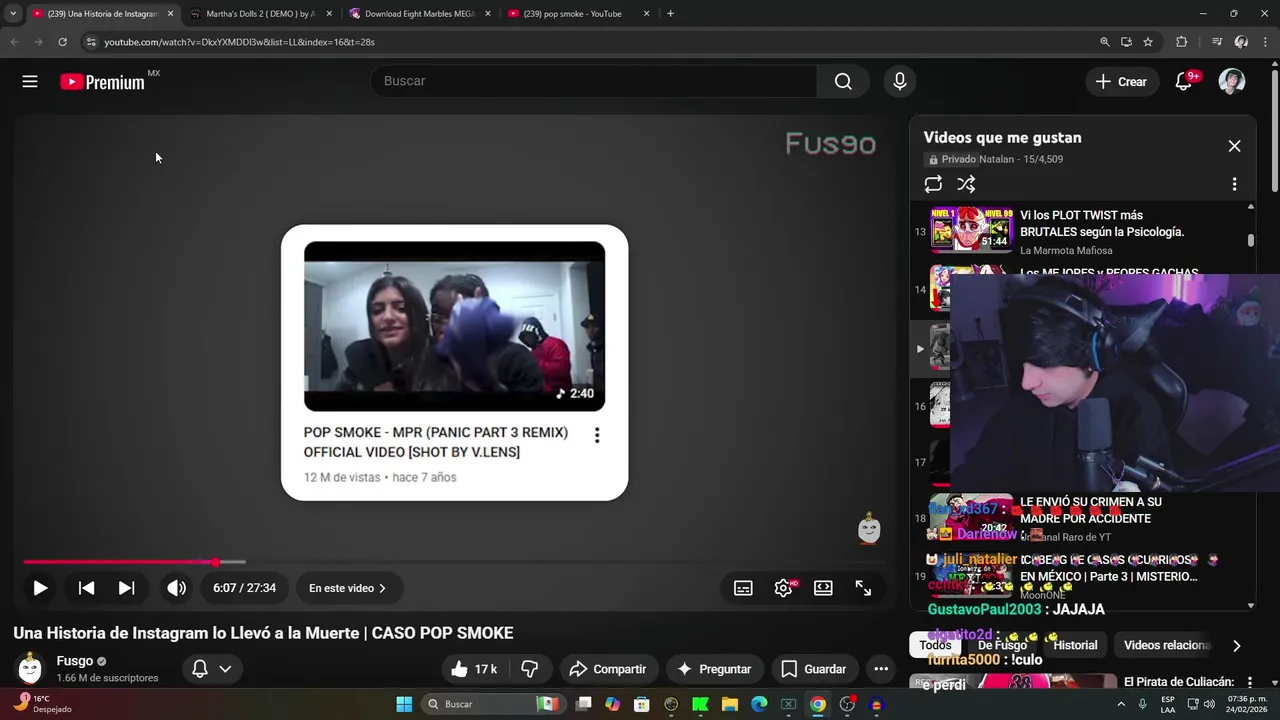Focus the Buscar search field

[x=594, y=81]
